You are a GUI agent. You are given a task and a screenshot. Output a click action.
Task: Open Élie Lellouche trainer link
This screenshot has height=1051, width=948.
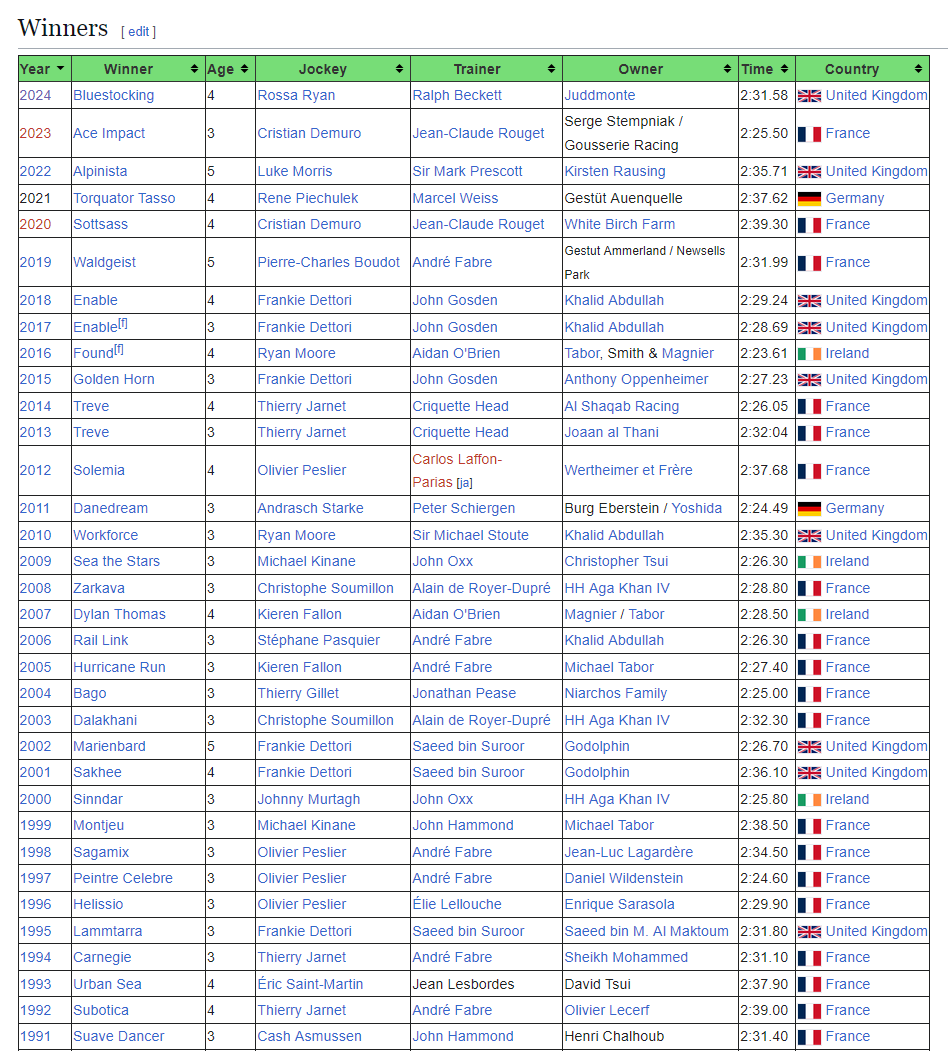(x=457, y=904)
